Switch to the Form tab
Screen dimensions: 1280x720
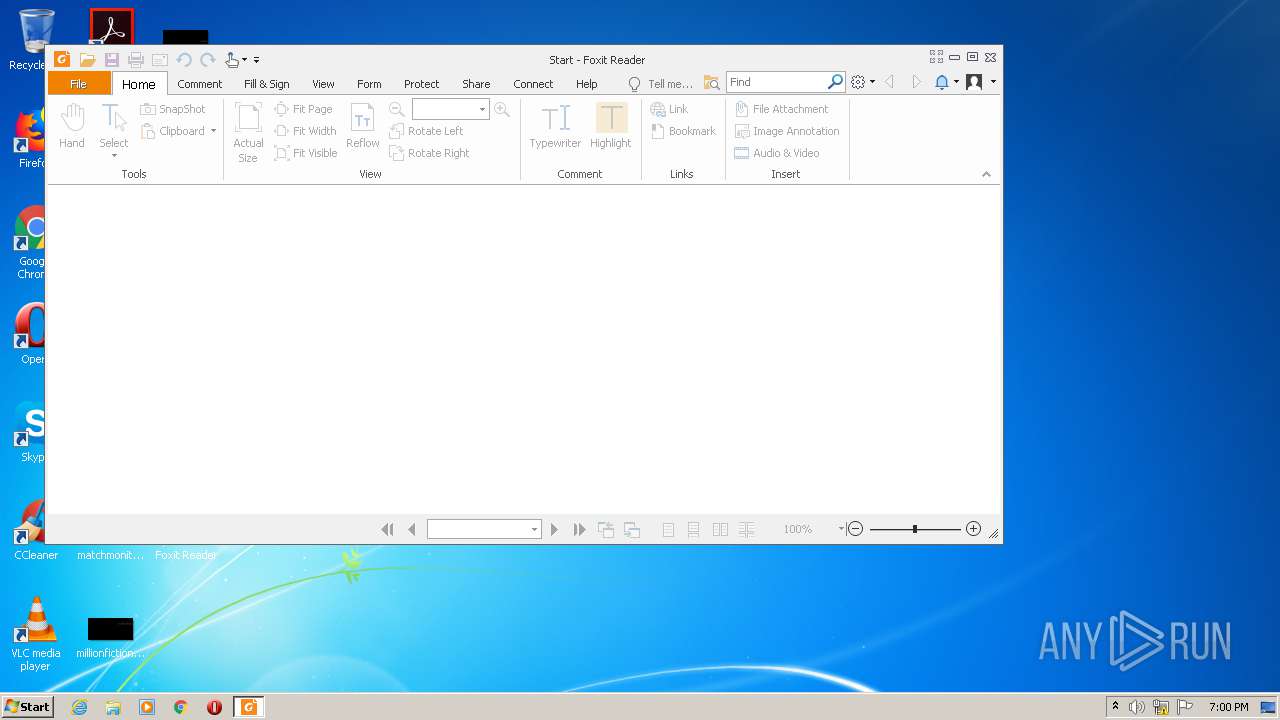pos(369,84)
